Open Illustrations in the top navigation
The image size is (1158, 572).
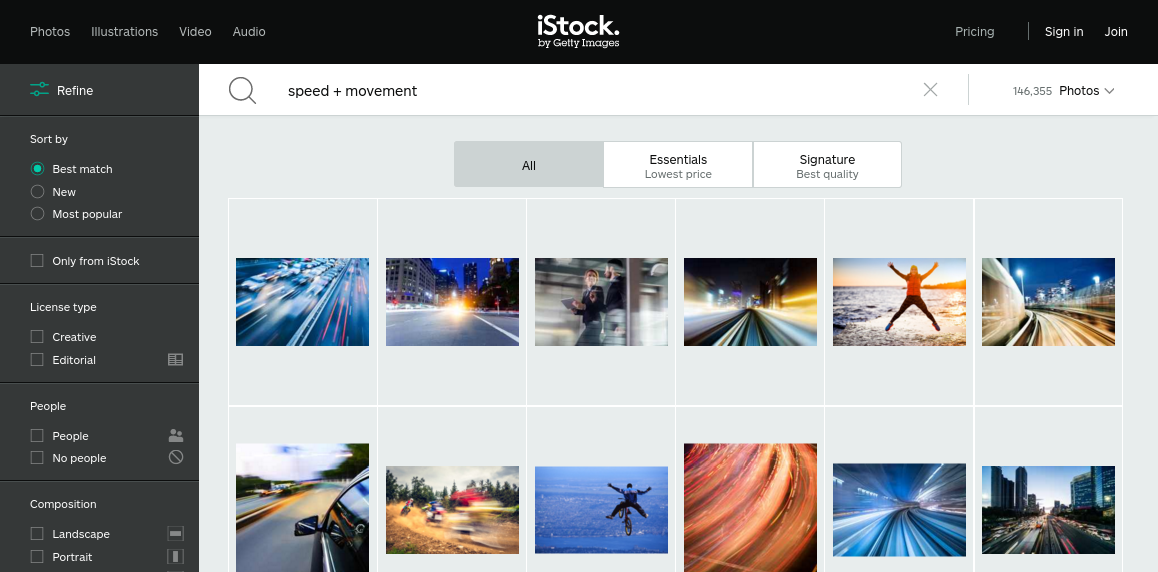point(125,32)
